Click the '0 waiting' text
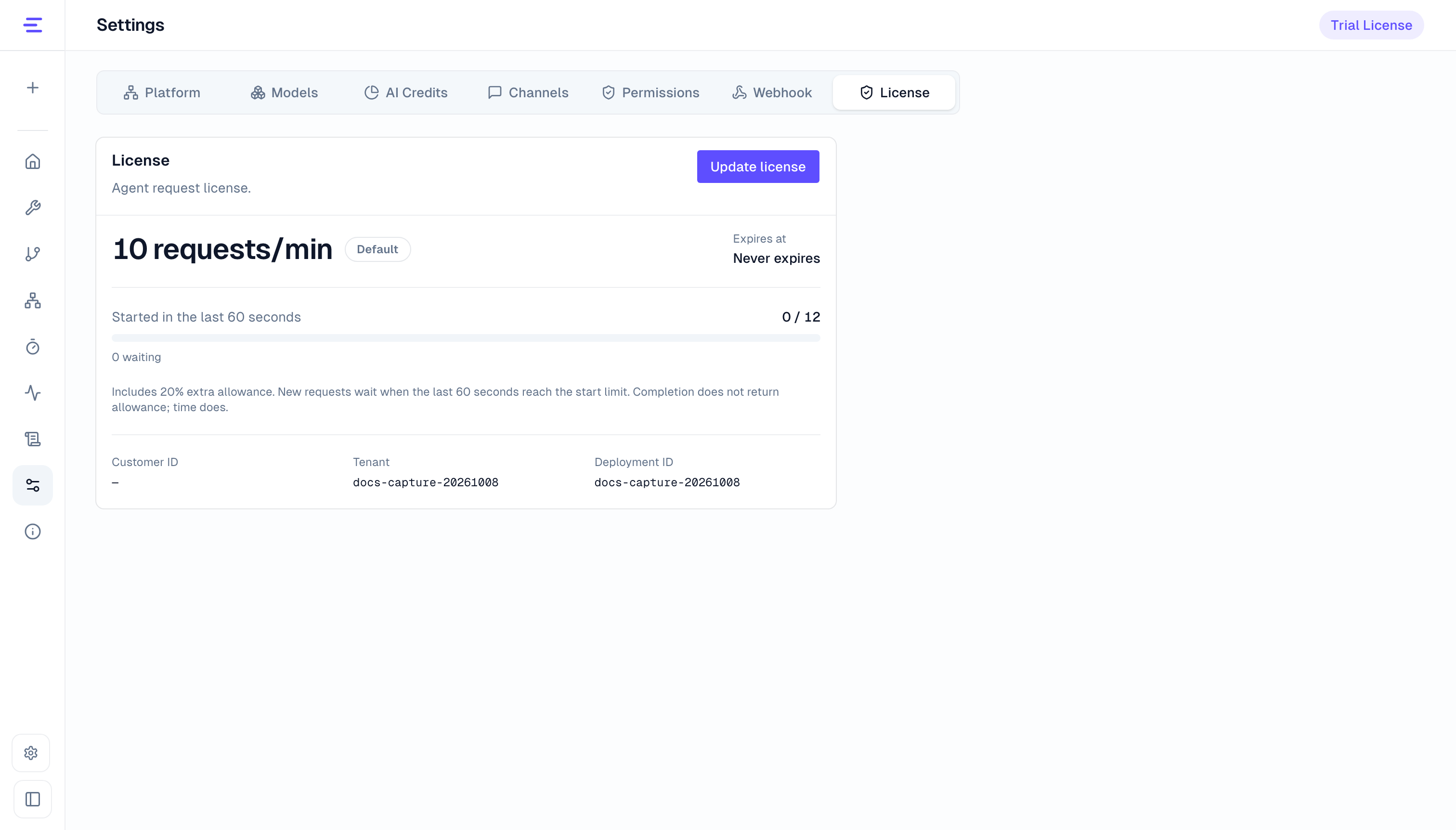This screenshot has width=1456, height=830. point(136,357)
